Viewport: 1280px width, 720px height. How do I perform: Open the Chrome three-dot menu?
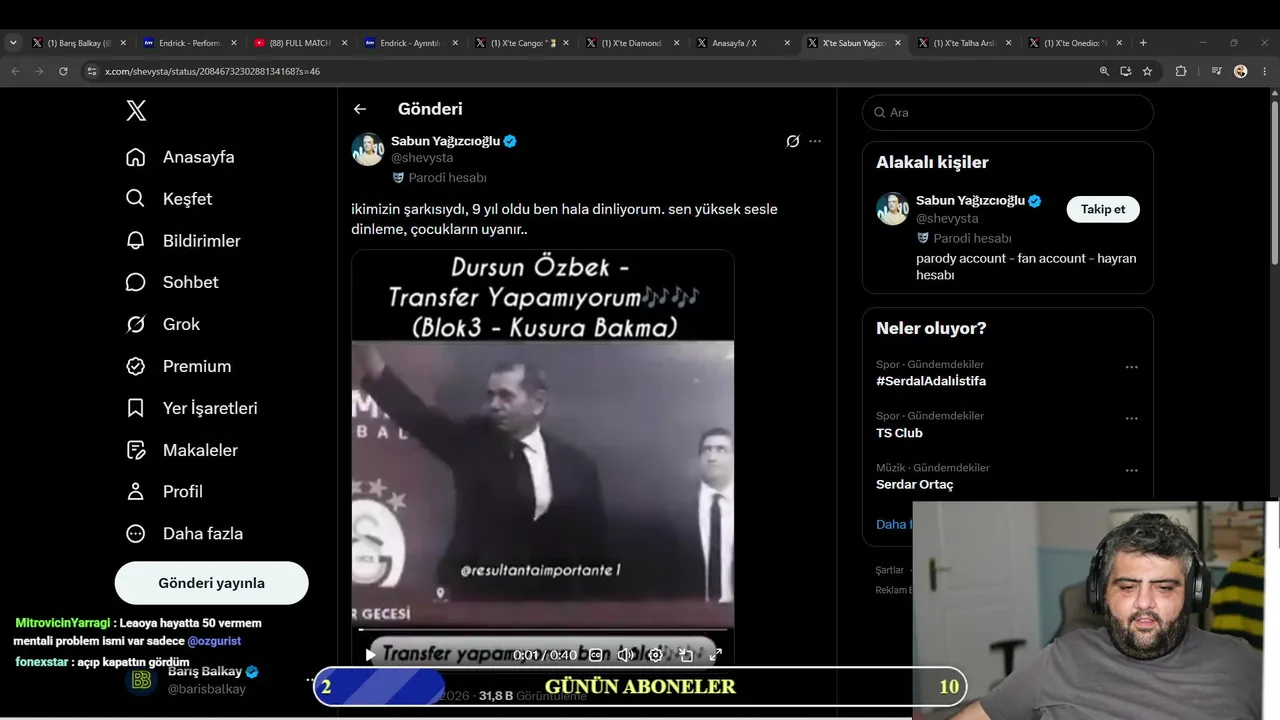(1264, 71)
